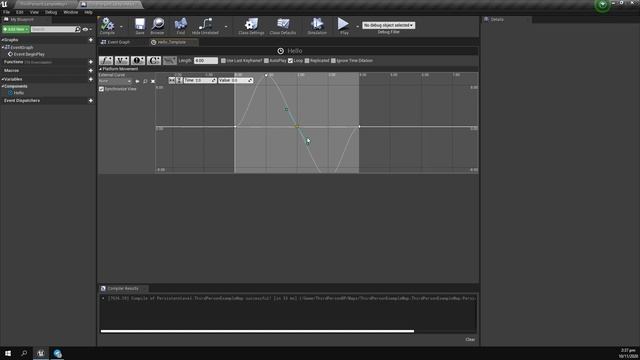Start Simulation from the toolbar

click(x=317, y=25)
